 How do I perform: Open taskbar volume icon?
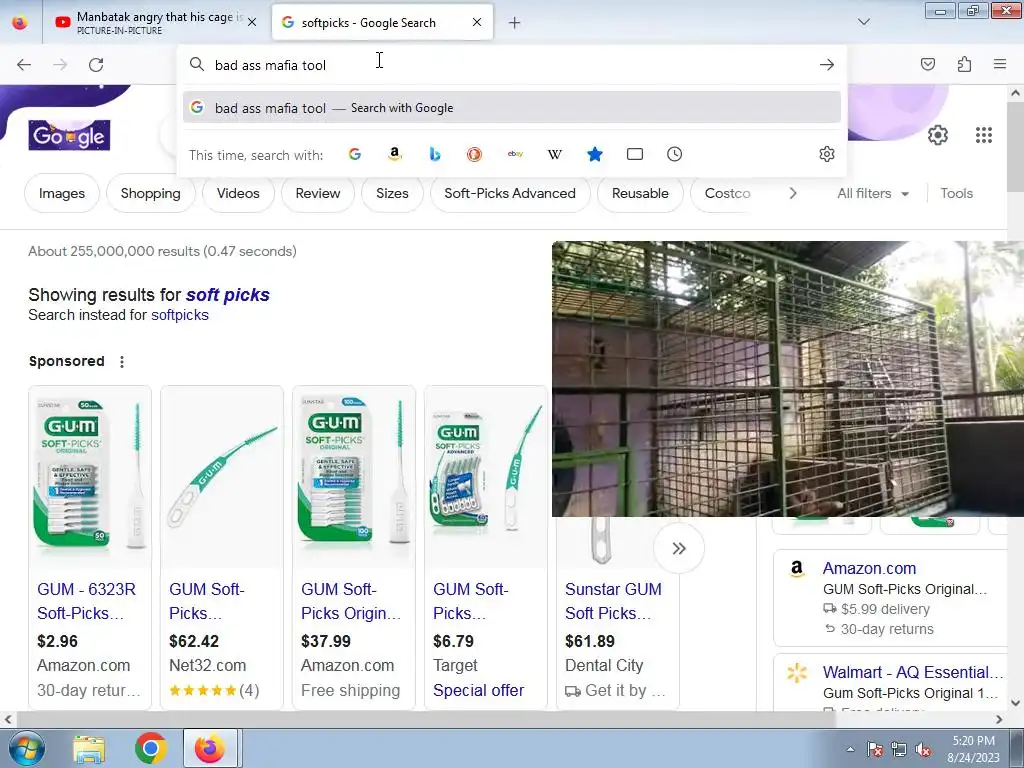click(x=923, y=749)
